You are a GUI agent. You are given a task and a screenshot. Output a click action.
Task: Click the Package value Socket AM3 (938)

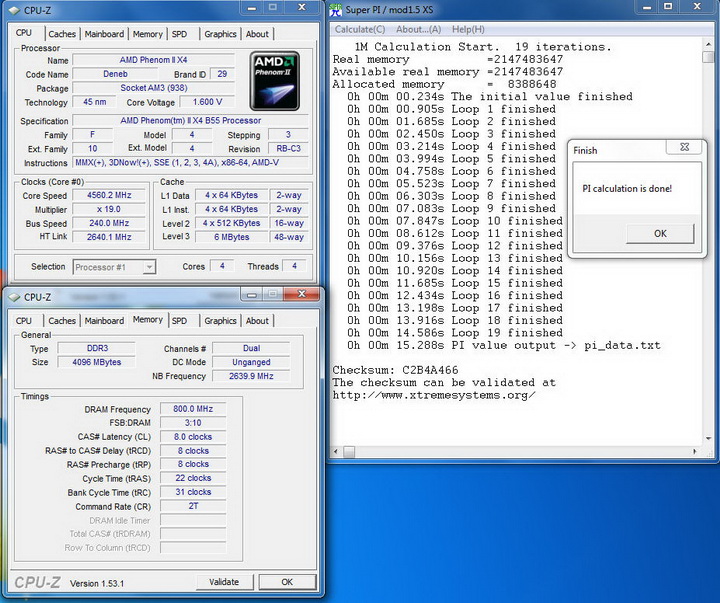click(x=153, y=88)
